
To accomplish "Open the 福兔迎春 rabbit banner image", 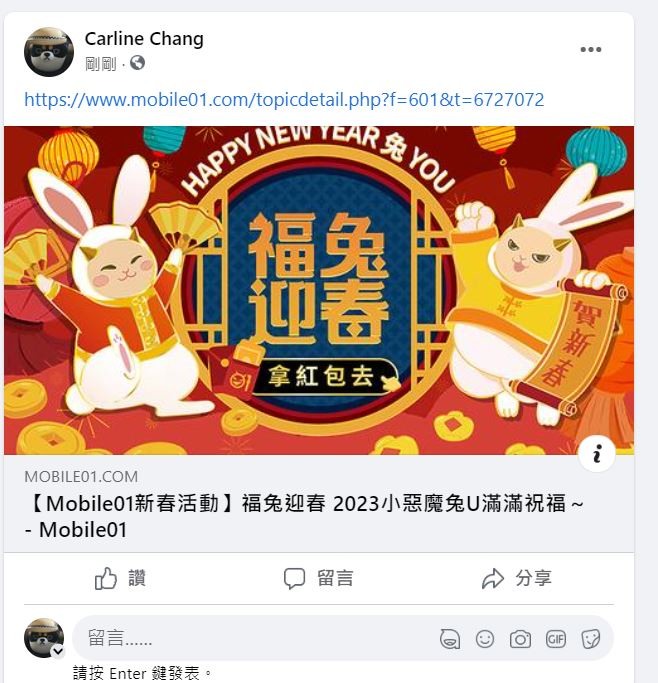I will [x=319, y=291].
